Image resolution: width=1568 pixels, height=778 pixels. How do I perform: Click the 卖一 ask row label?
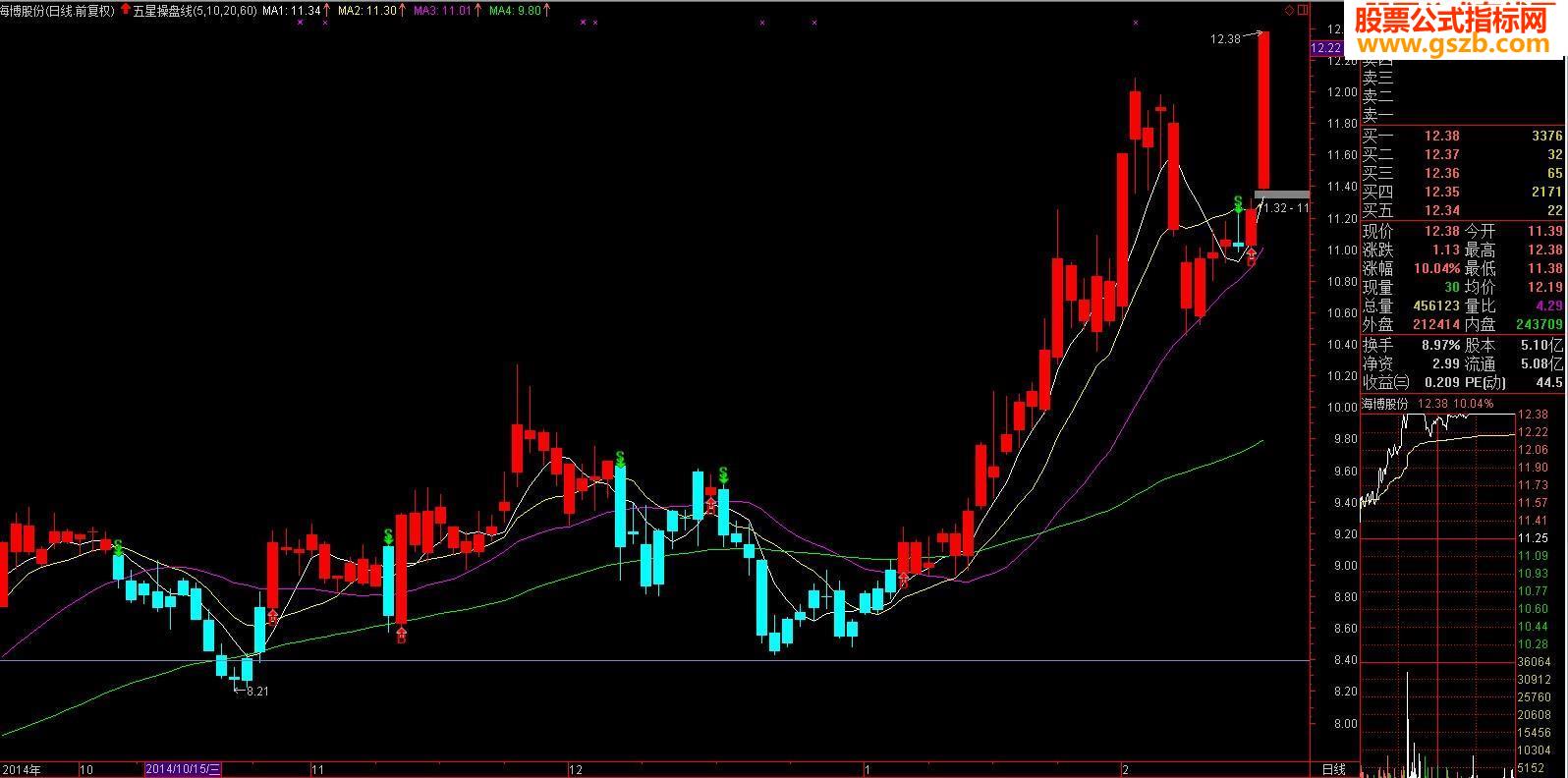1377,114
